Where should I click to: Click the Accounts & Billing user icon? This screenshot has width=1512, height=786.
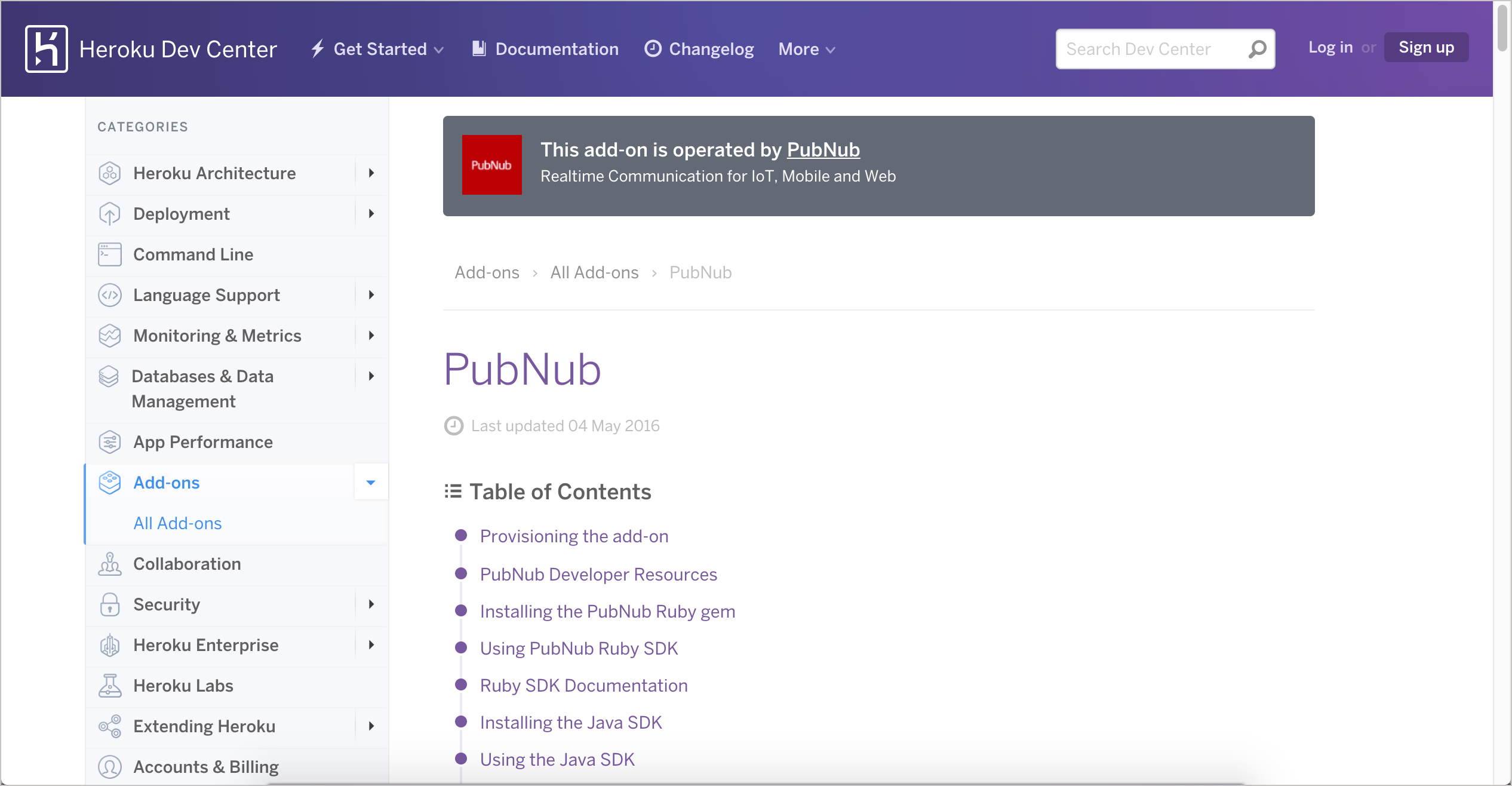tap(110, 767)
